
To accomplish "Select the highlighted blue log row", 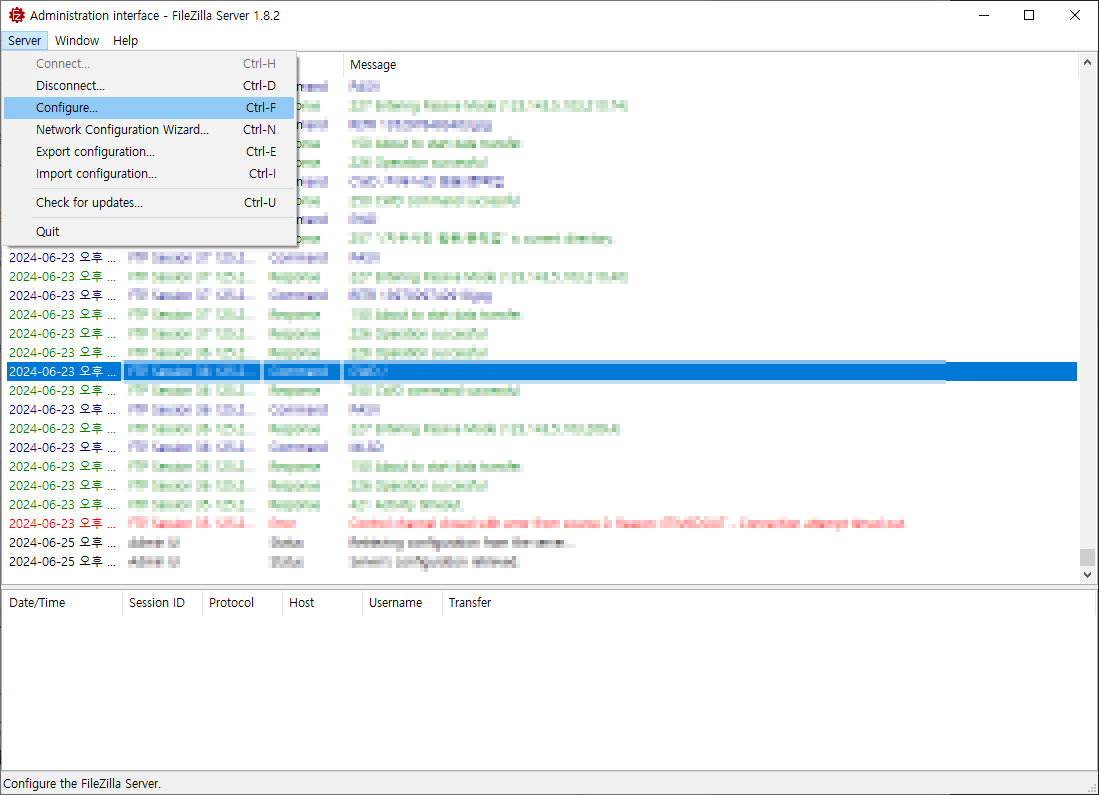I will (541, 372).
